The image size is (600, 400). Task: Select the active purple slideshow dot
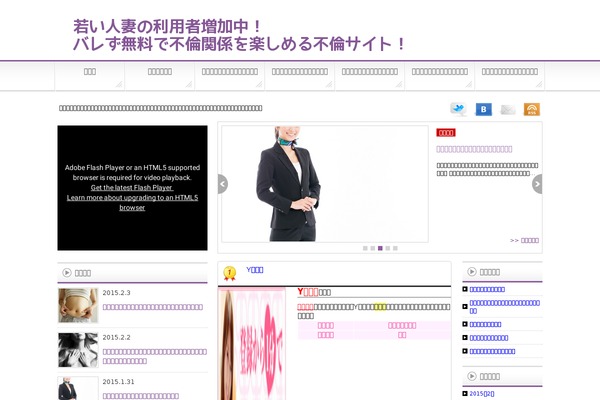[380, 248]
